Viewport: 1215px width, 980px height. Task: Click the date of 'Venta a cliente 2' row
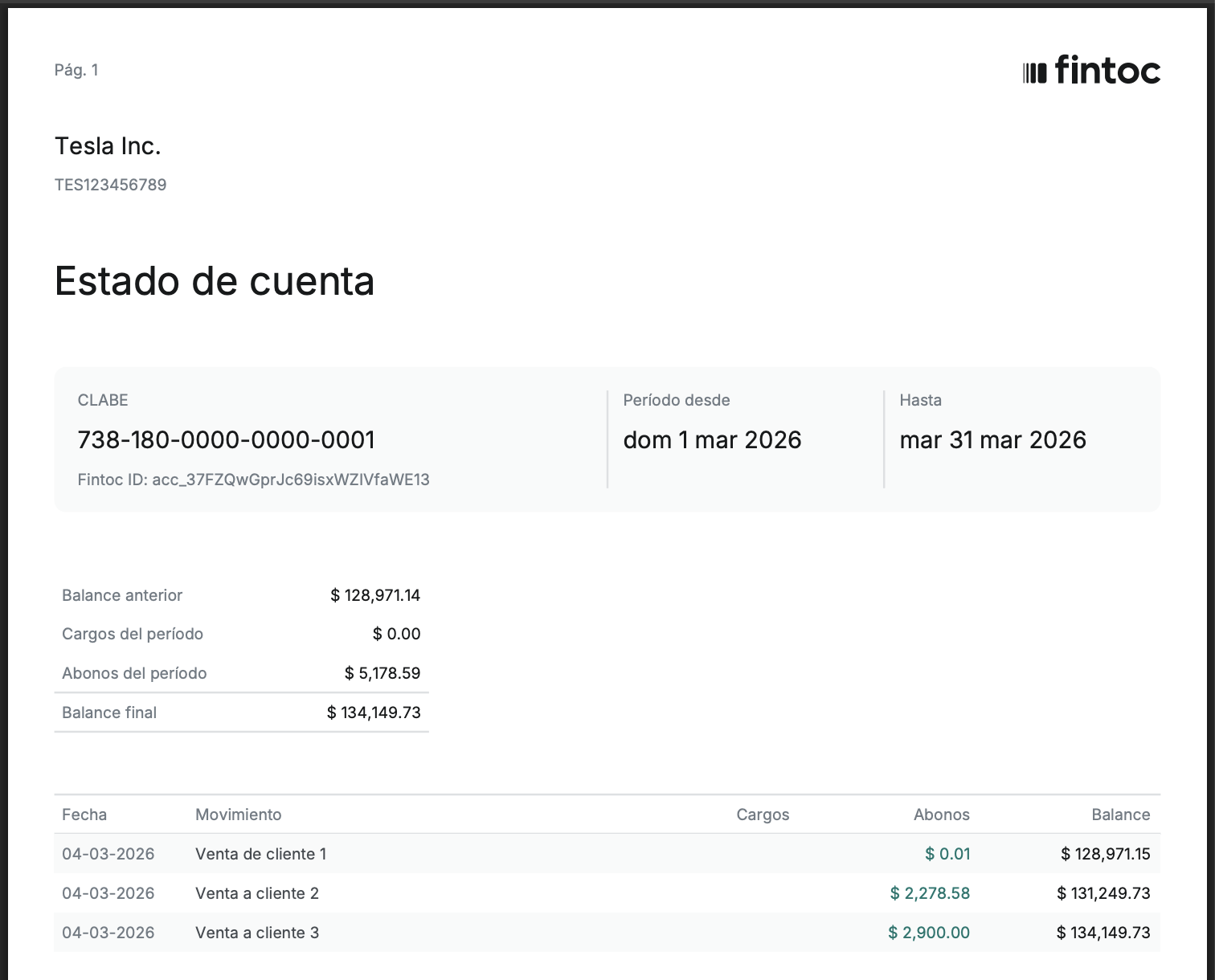point(108,893)
